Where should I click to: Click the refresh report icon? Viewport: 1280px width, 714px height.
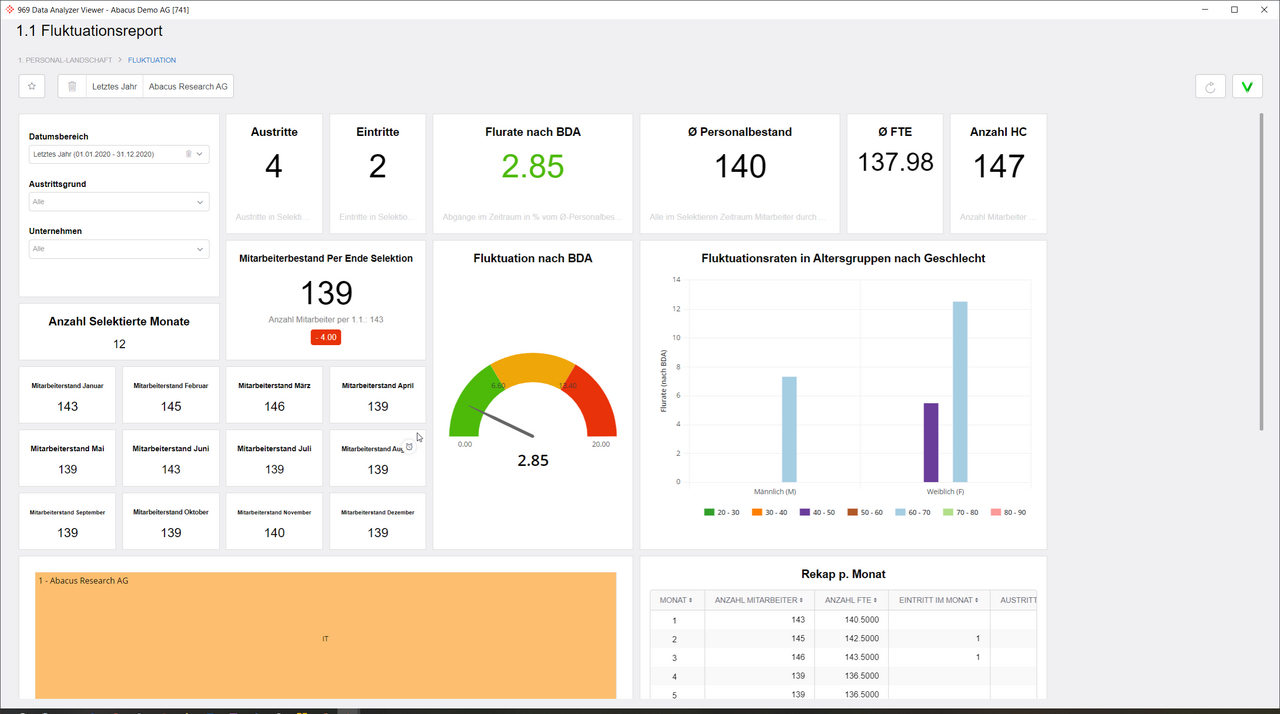1210,87
